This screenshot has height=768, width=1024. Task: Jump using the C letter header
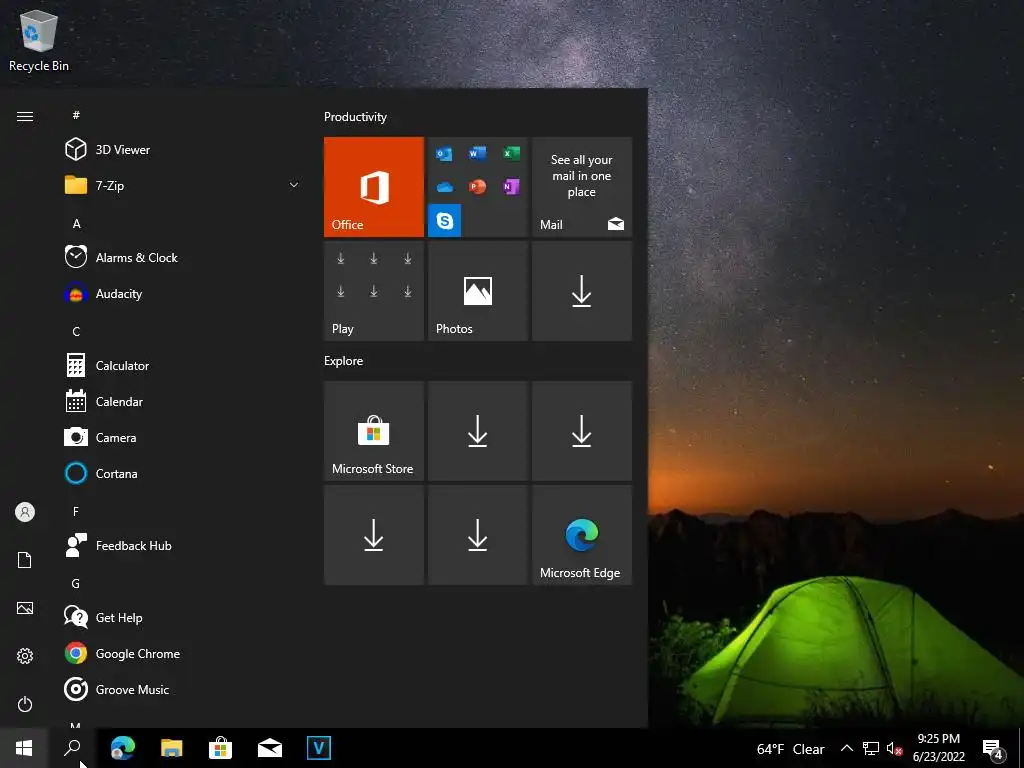click(x=76, y=332)
